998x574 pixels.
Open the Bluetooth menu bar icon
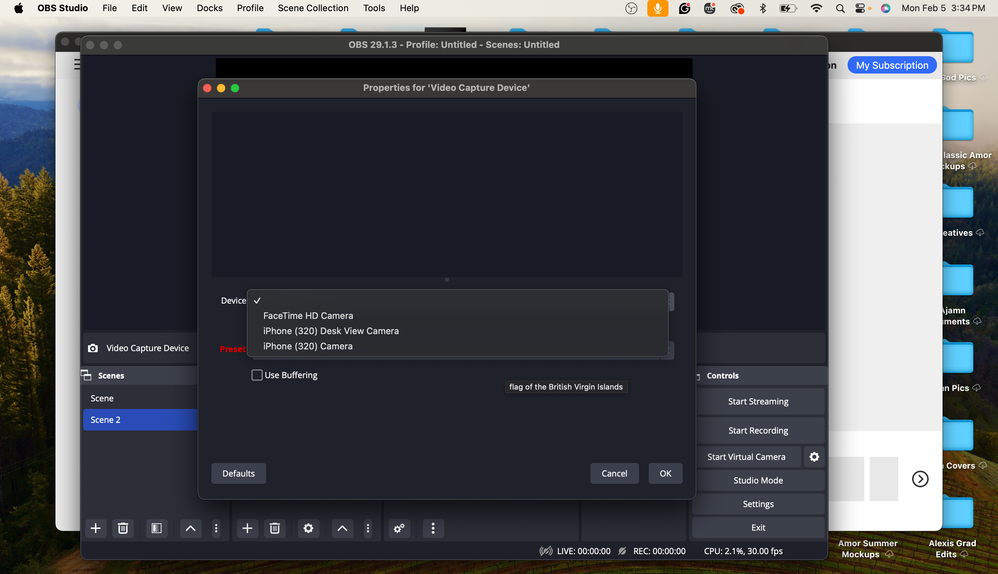[763, 8]
